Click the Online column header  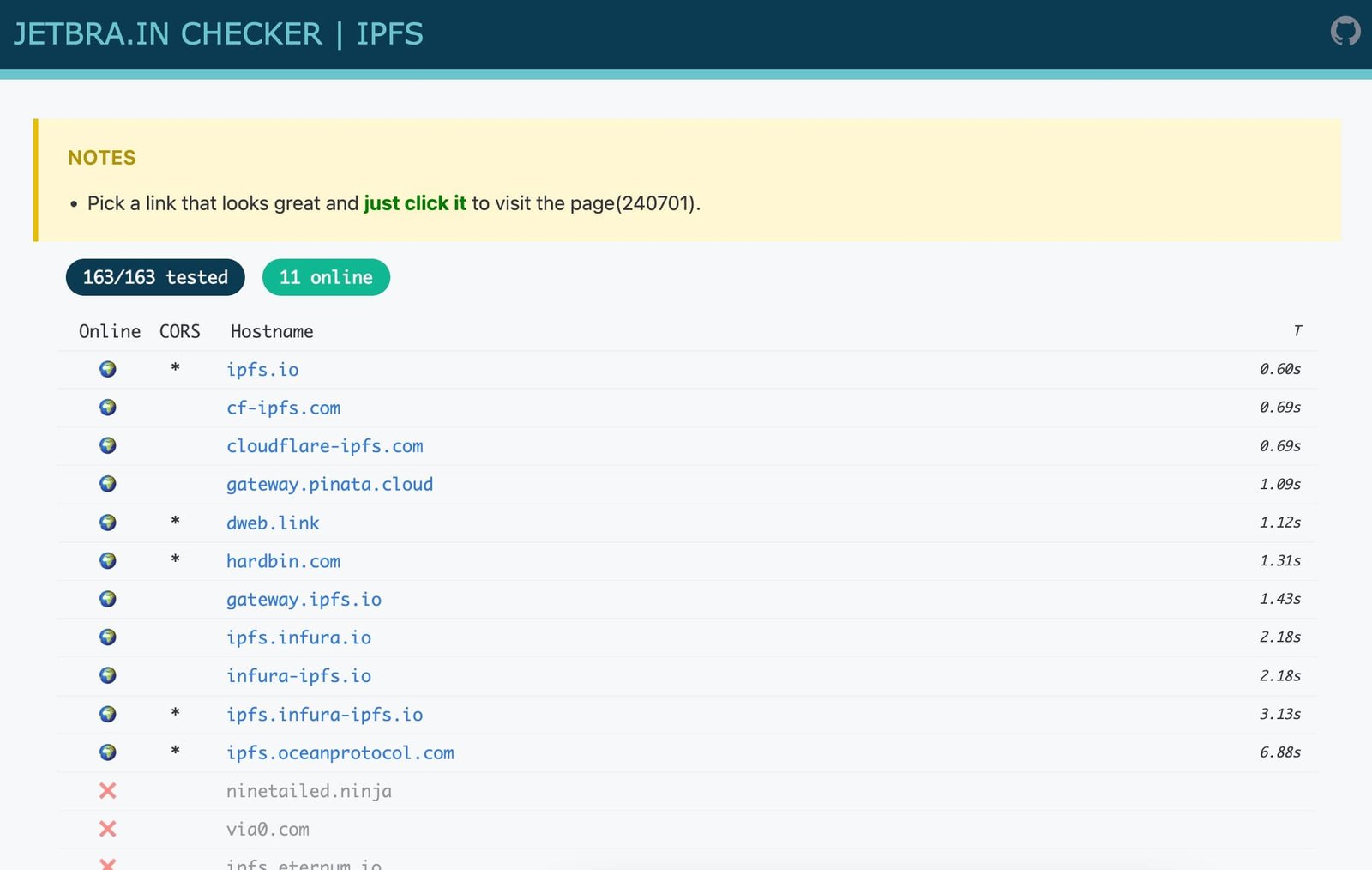110,331
